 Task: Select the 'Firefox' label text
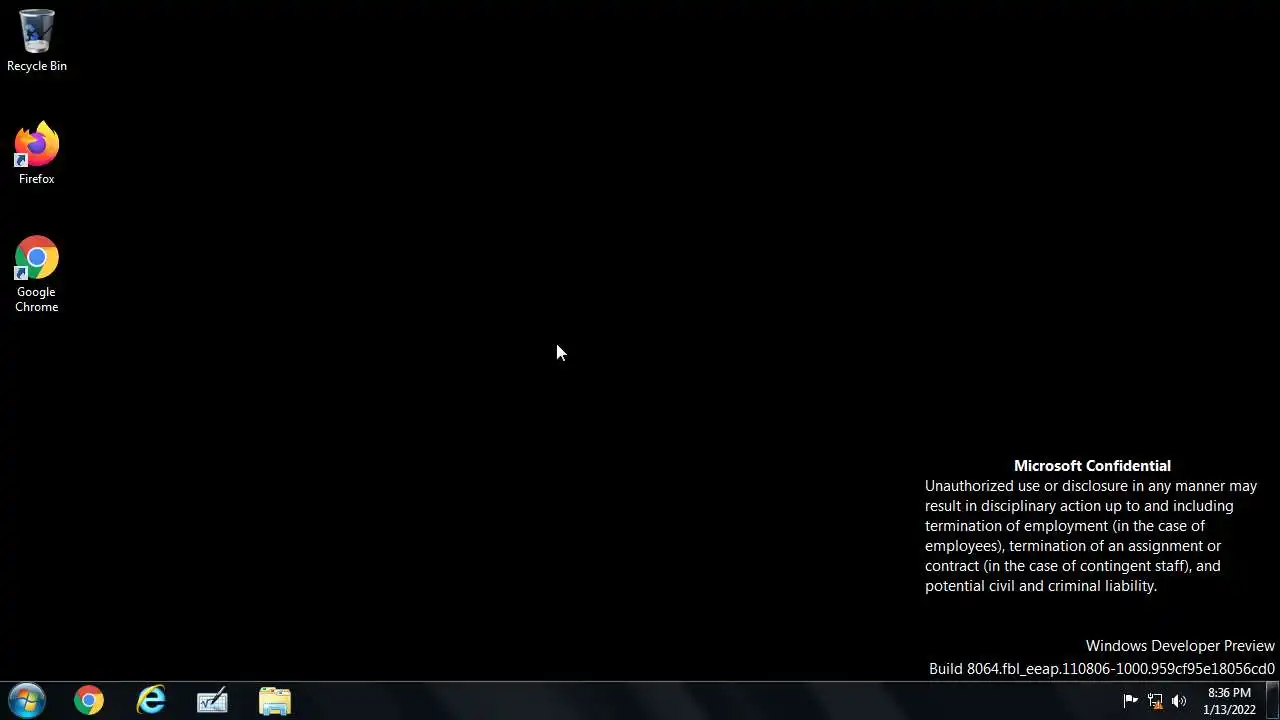coord(37,179)
